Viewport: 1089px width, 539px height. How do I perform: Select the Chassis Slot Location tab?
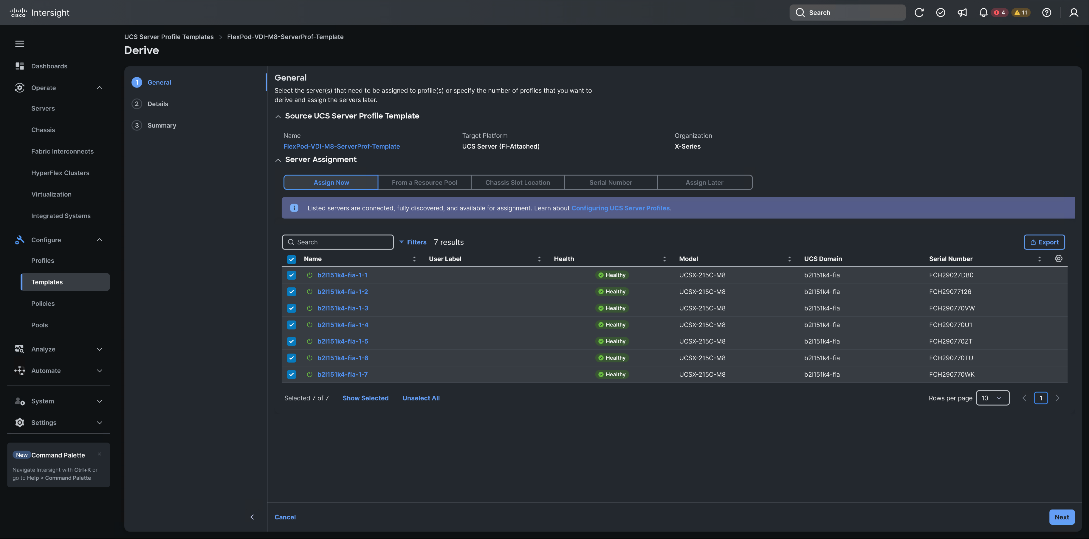[x=517, y=183]
